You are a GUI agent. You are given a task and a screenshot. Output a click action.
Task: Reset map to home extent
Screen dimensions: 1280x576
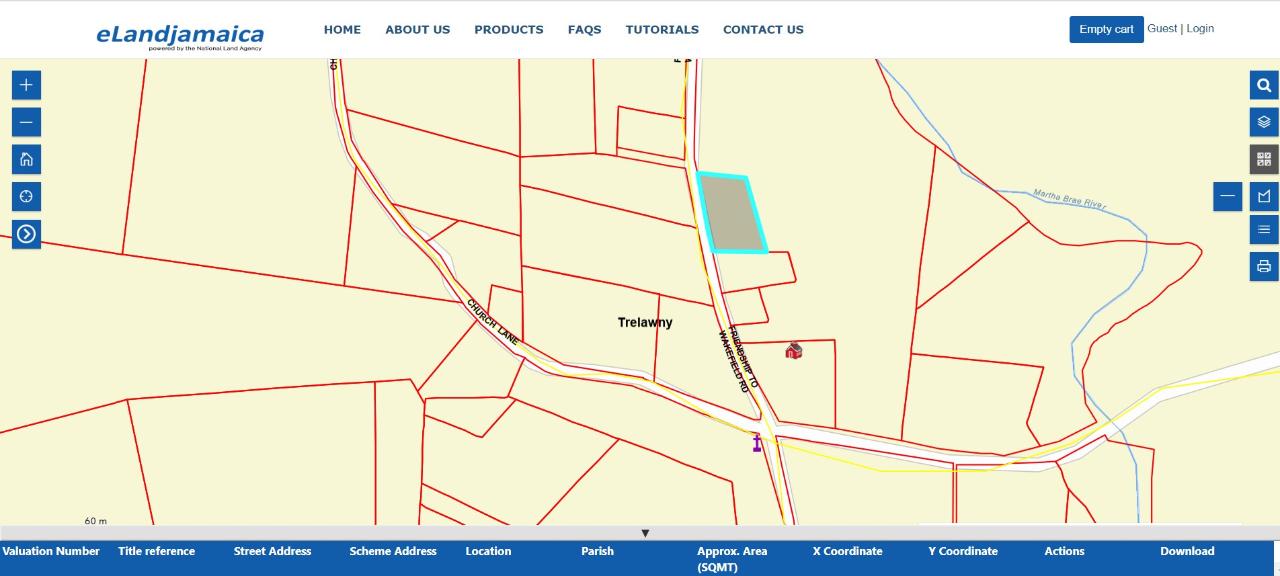point(26,159)
